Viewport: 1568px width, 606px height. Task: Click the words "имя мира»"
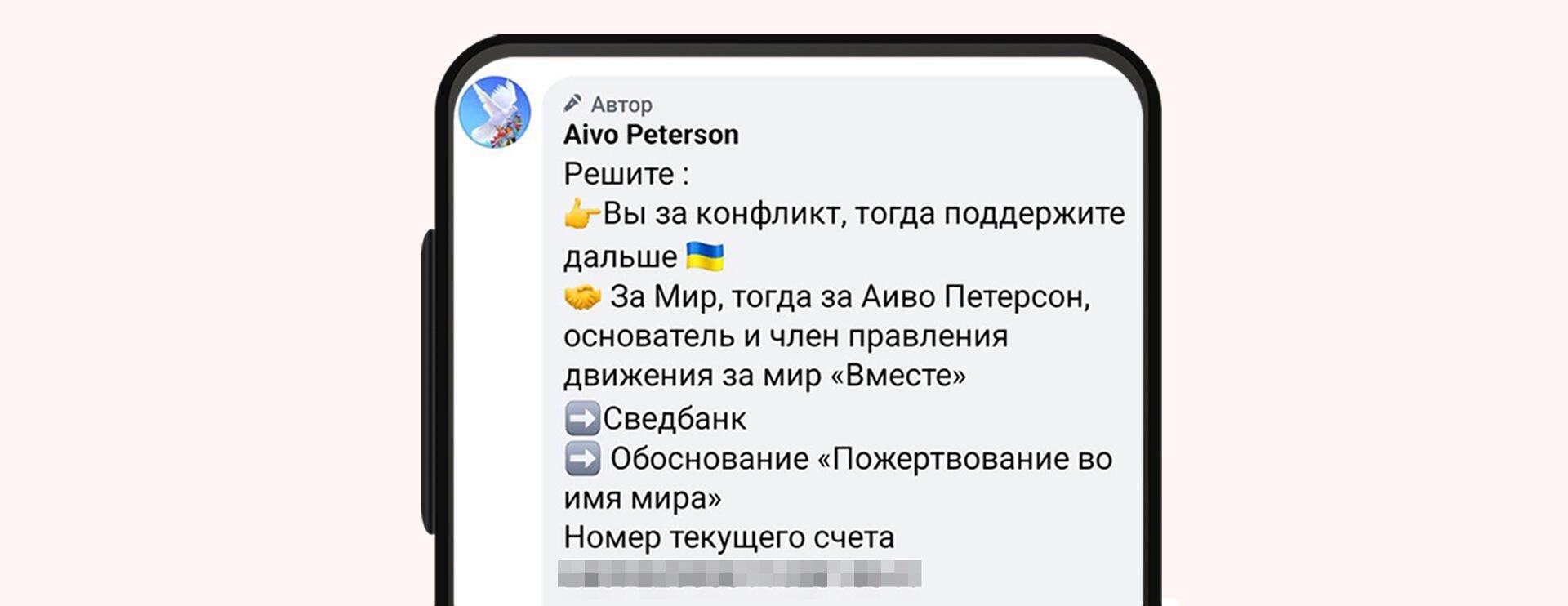click(643, 498)
